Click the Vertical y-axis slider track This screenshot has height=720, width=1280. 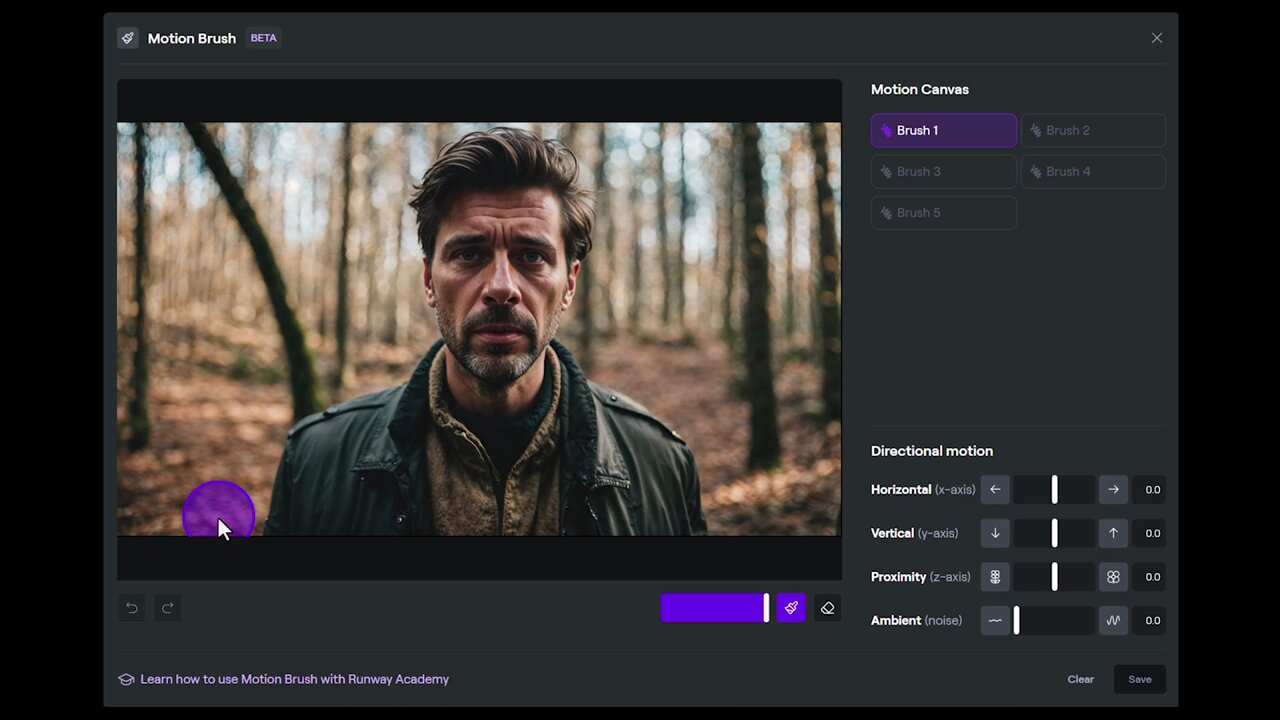[1054, 533]
